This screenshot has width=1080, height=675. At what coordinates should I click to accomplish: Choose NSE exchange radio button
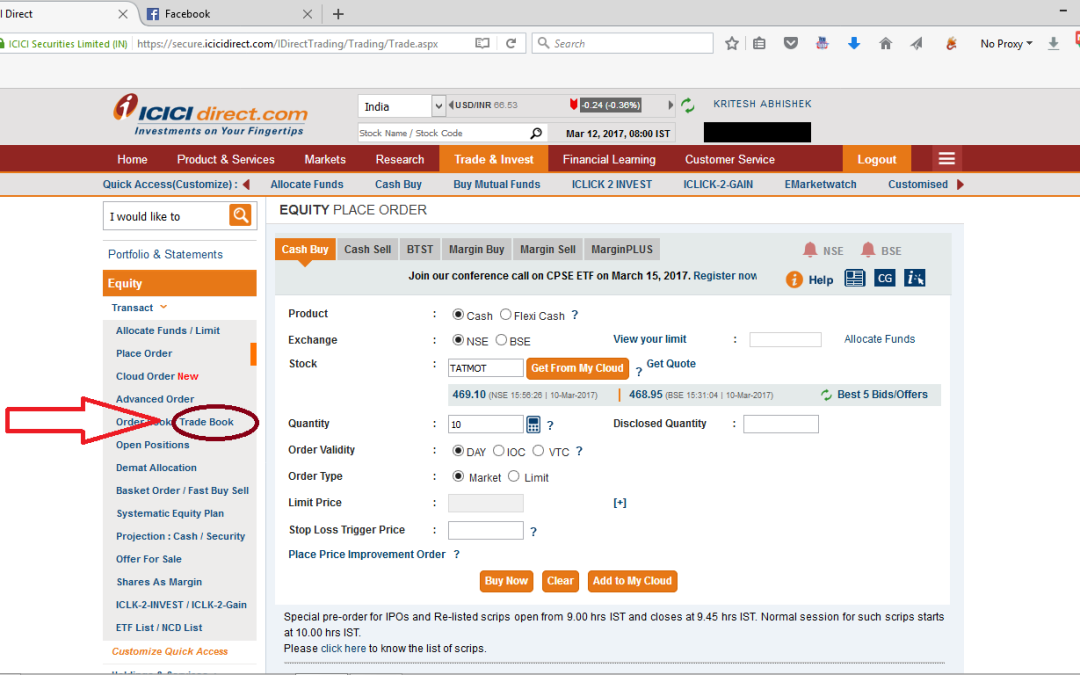458,340
